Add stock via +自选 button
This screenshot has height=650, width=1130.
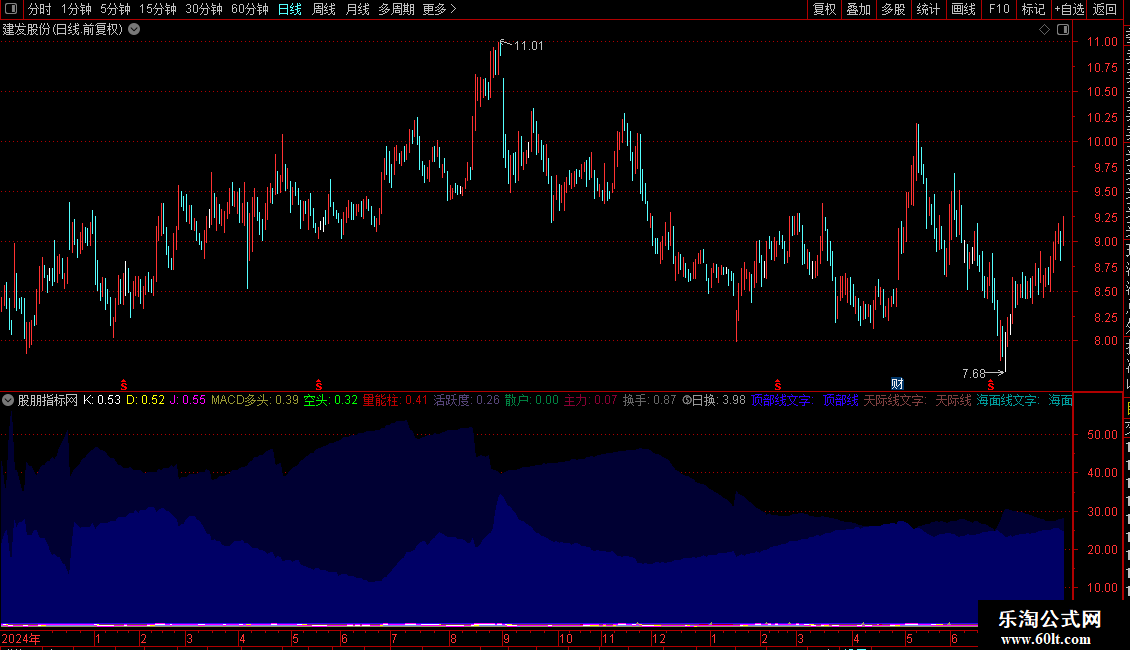click(x=1069, y=9)
